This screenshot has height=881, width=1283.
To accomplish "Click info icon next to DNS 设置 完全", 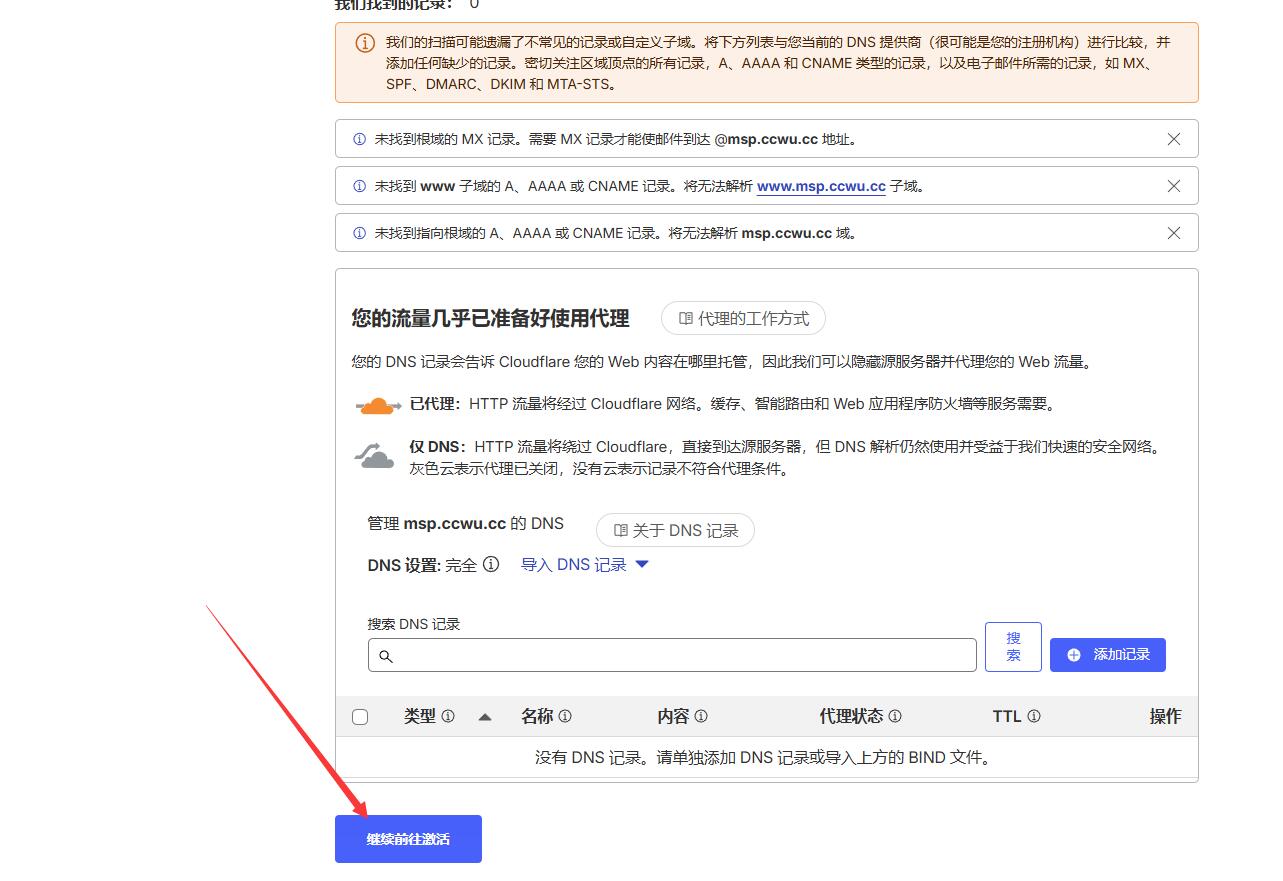I will coord(491,564).
